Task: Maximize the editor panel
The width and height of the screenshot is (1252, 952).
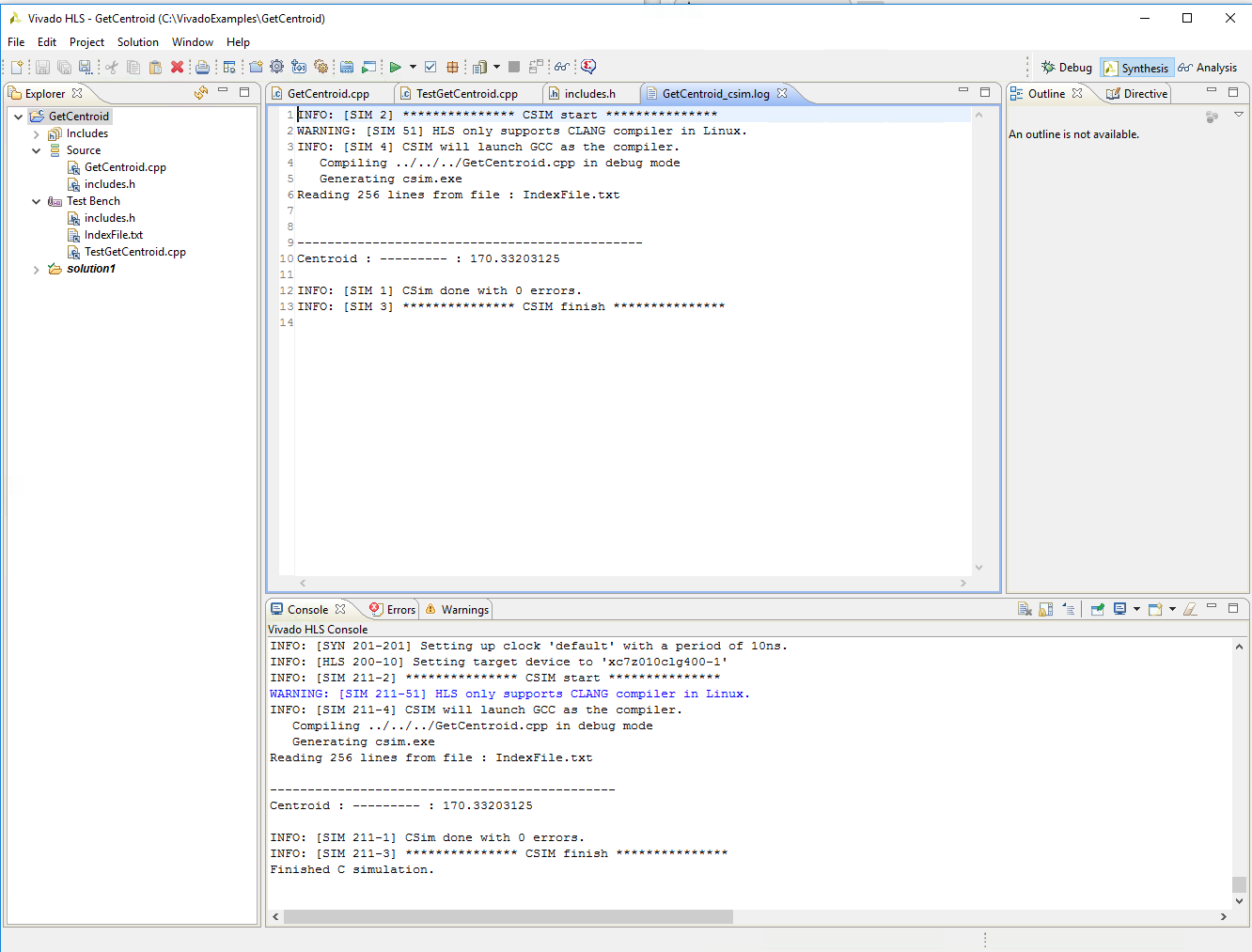Action: tap(985, 91)
